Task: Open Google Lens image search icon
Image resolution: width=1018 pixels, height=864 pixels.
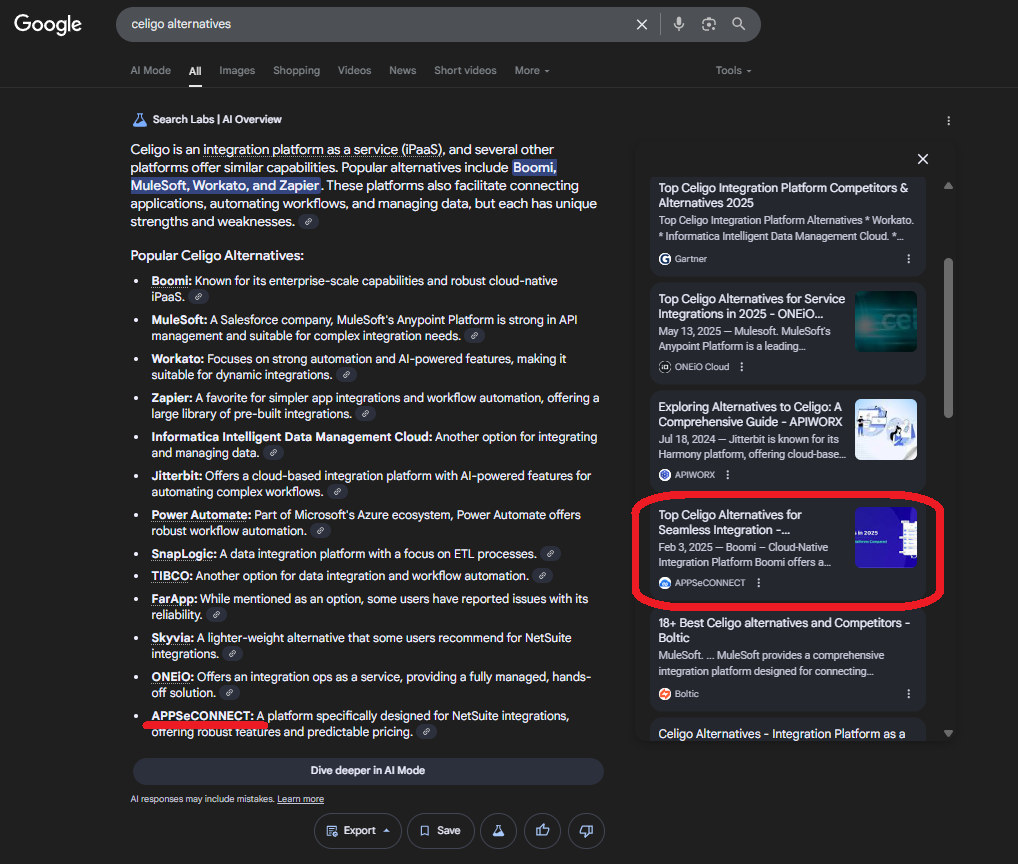Action: pyautogui.click(x=708, y=24)
